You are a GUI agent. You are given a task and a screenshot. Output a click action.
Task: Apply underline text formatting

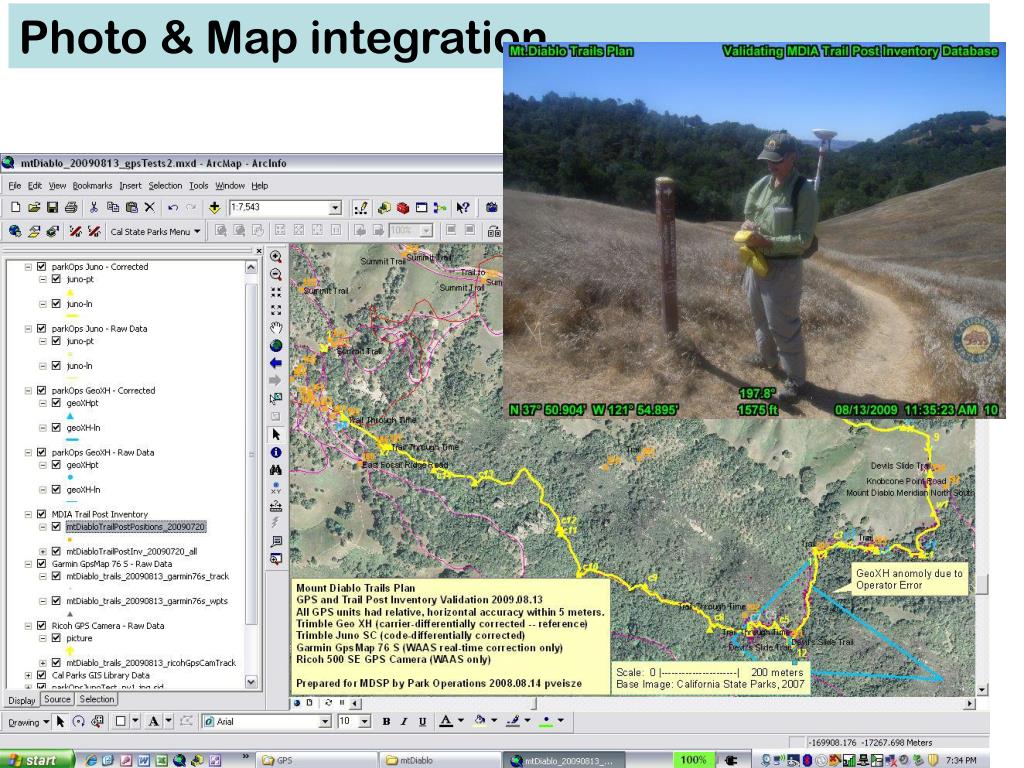[423, 722]
